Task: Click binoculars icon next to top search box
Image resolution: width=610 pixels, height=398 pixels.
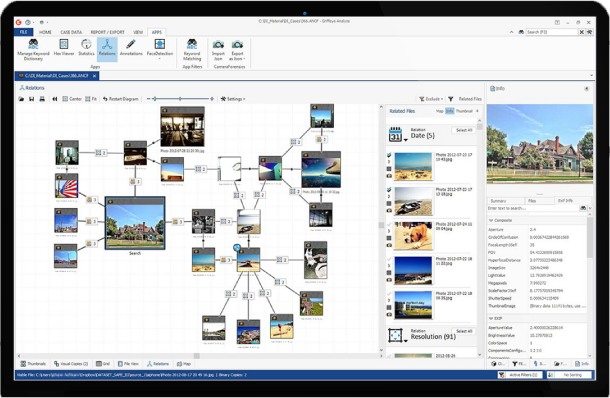Action: tap(521, 32)
